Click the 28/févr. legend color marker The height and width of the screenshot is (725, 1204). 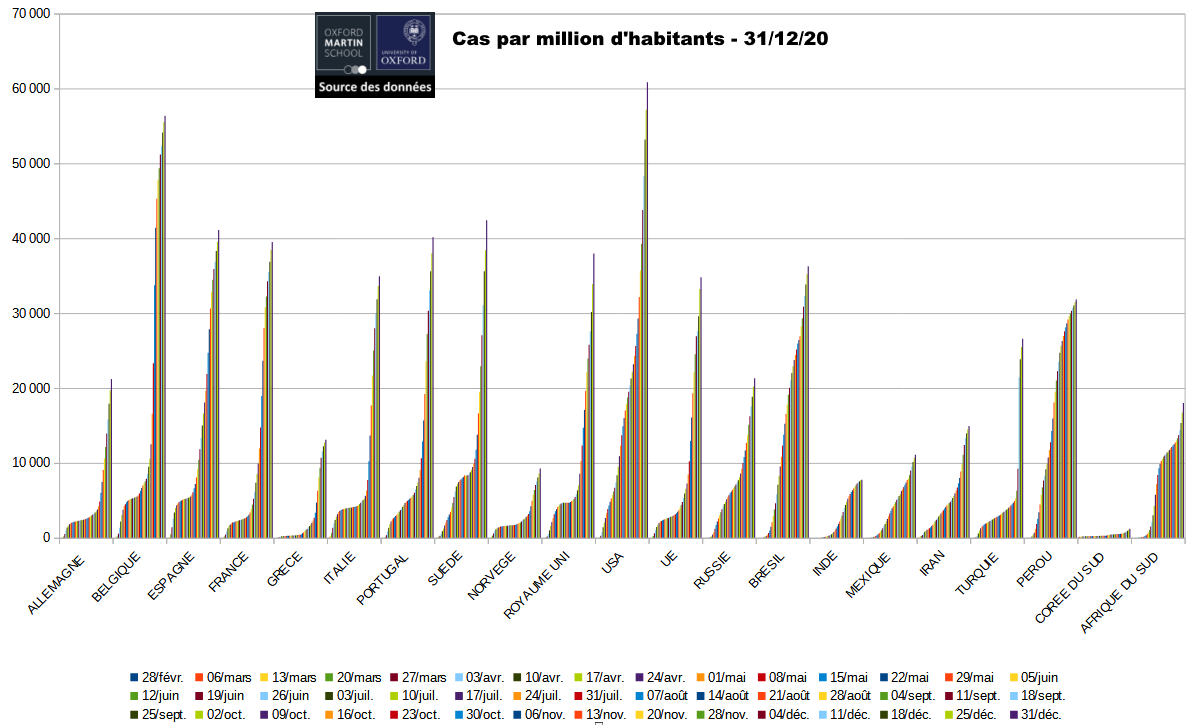(134, 677)
